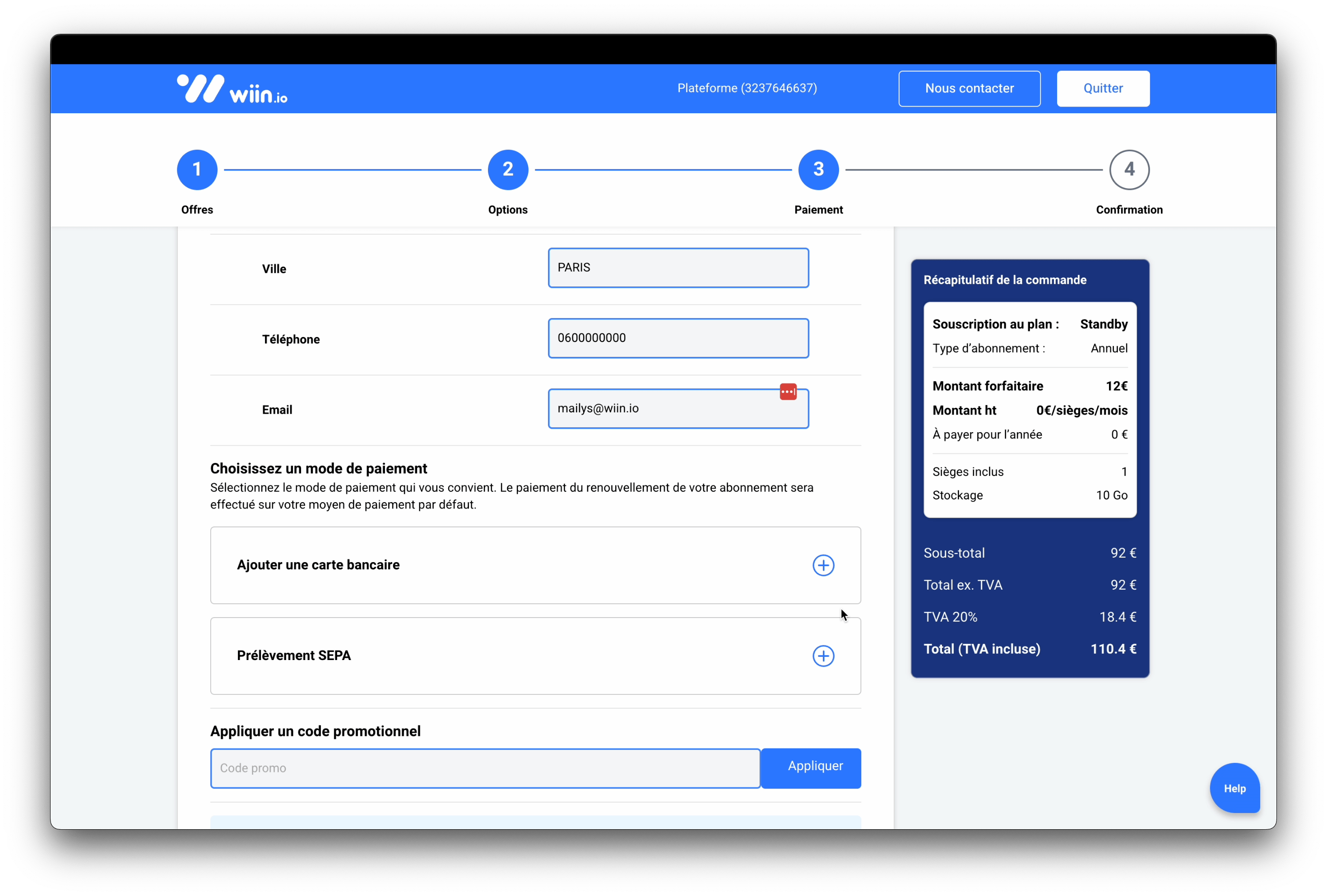
Task: Click the Prélèvement SEPA label
Action: 293,656
